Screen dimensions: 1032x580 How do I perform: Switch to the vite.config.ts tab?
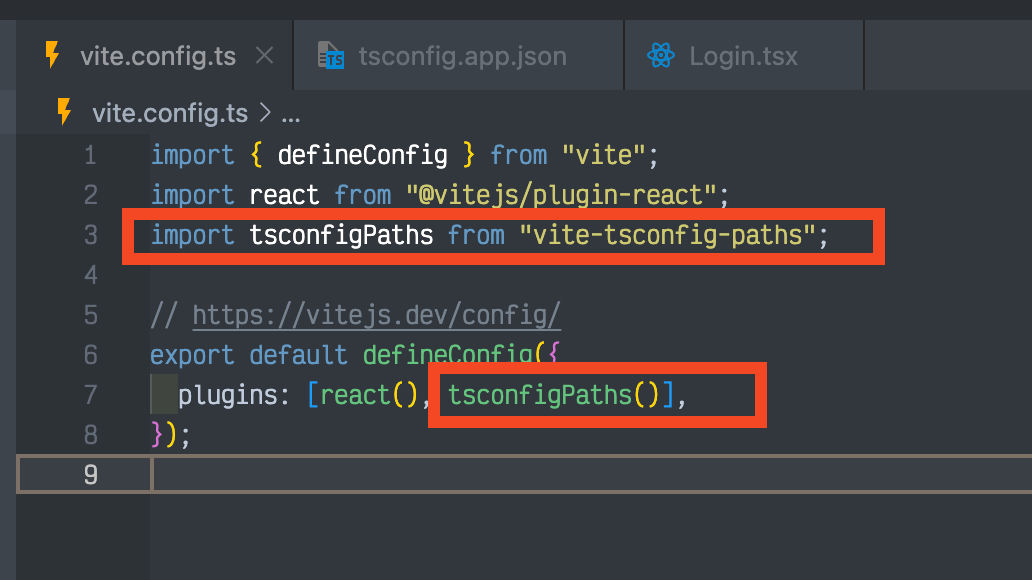click(155, 55)
